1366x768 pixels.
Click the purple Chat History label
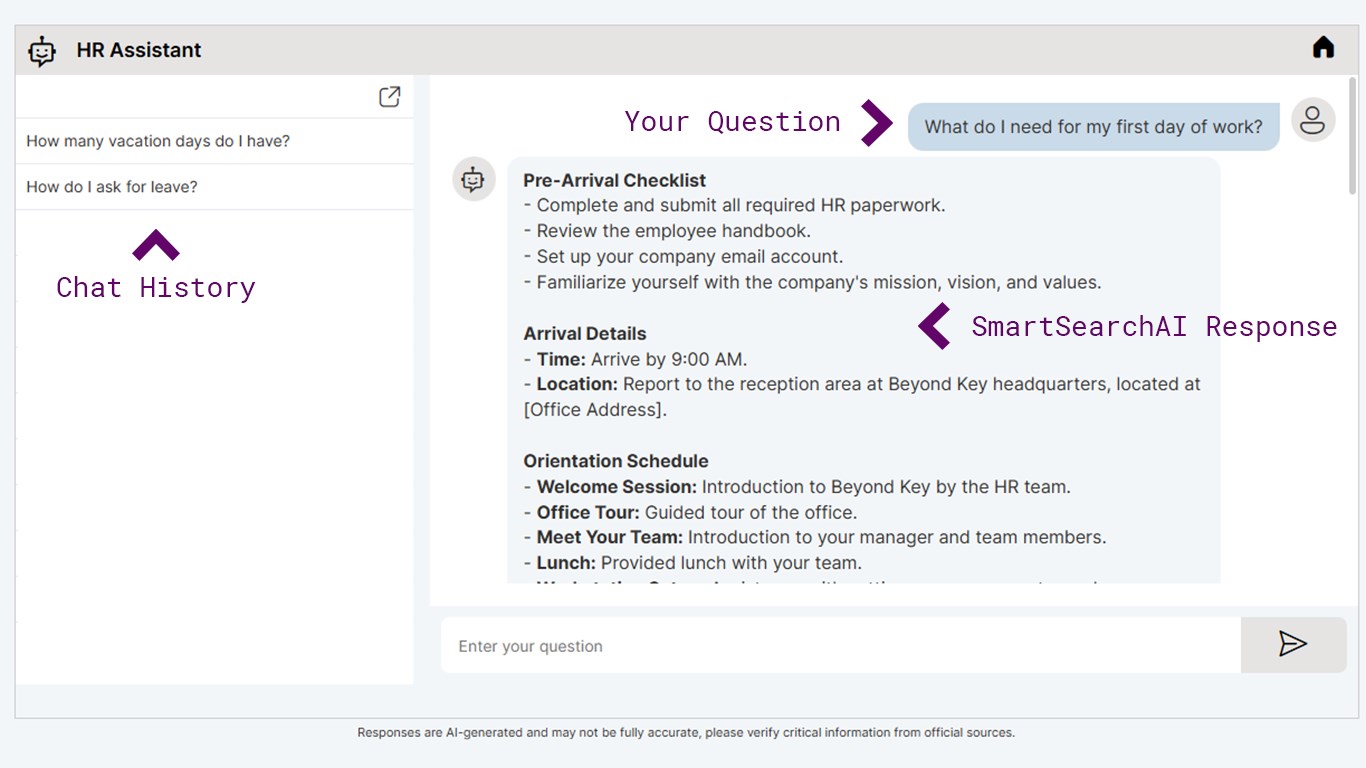pos(156,288)
